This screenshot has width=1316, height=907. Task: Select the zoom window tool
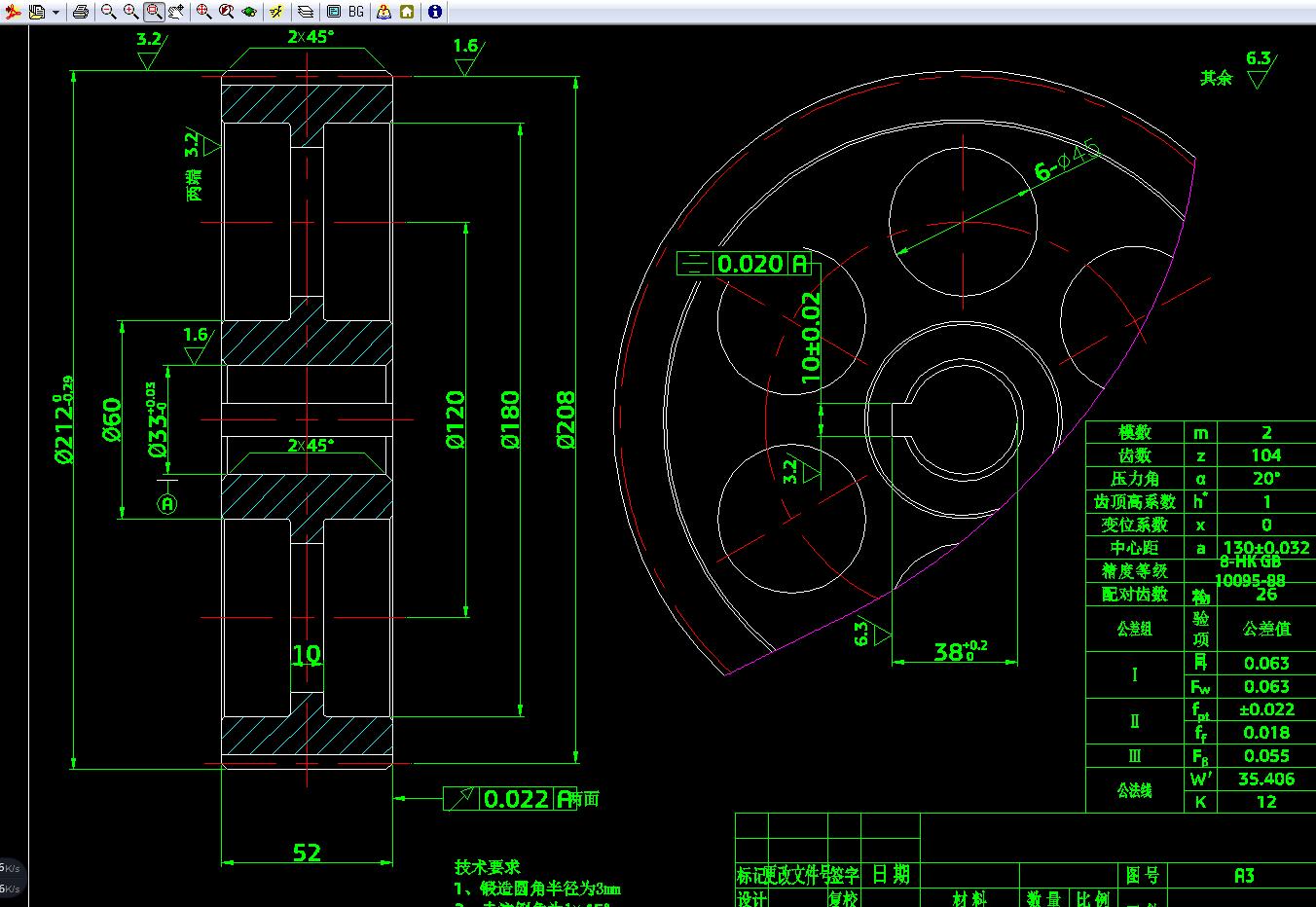pyautogui.click(x=154, y=12)
